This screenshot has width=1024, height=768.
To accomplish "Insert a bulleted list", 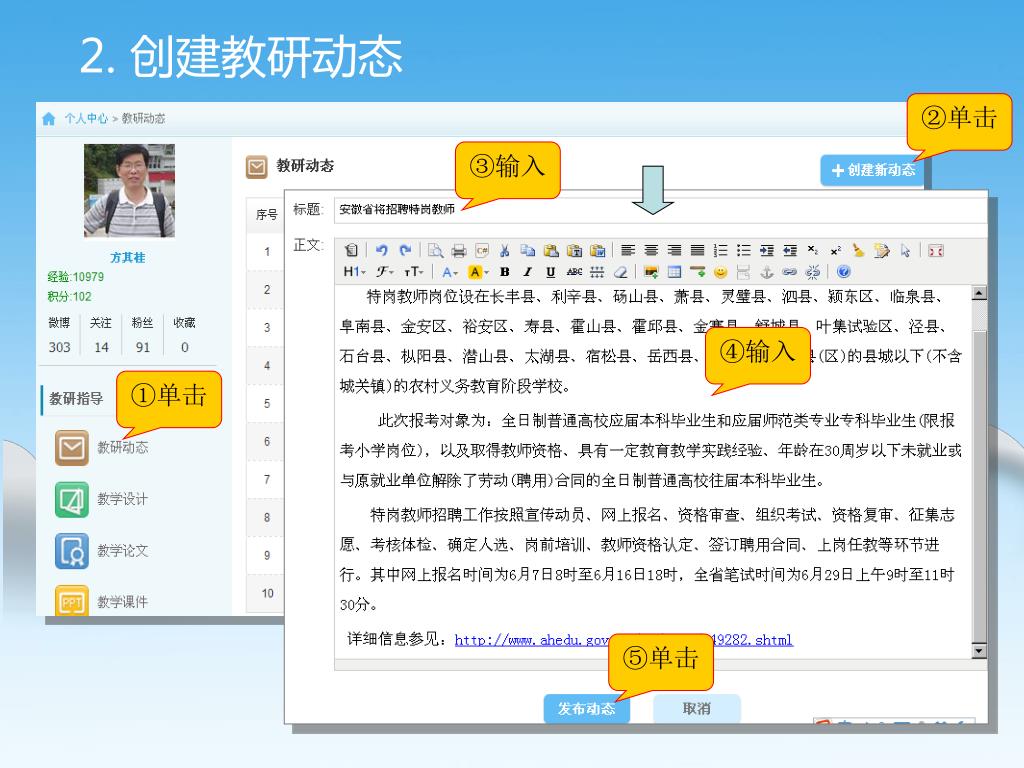I will tap(744, 250).
